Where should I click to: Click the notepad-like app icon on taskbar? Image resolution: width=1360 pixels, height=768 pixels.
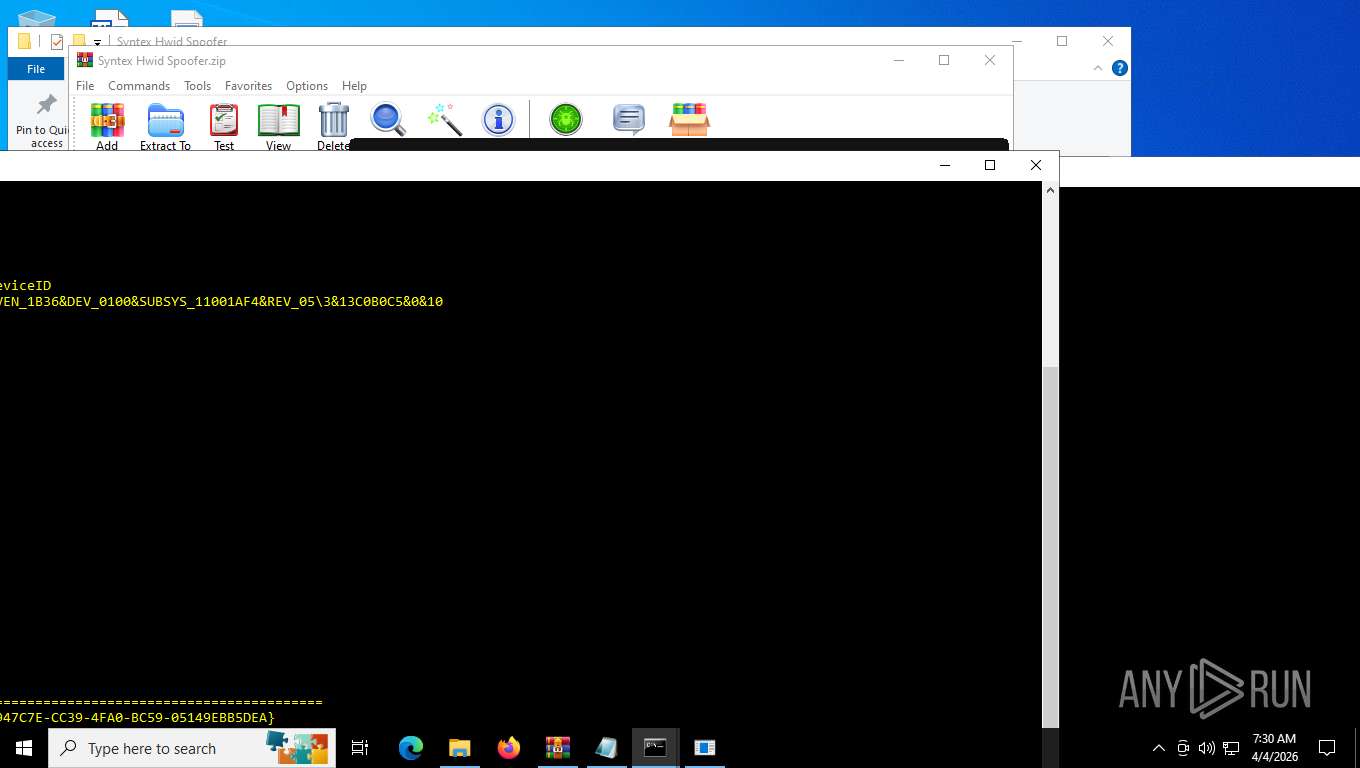606,748
